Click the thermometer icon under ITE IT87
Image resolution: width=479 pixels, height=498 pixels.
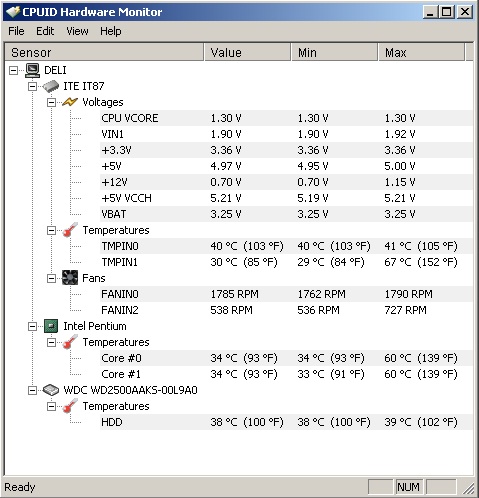70,230
